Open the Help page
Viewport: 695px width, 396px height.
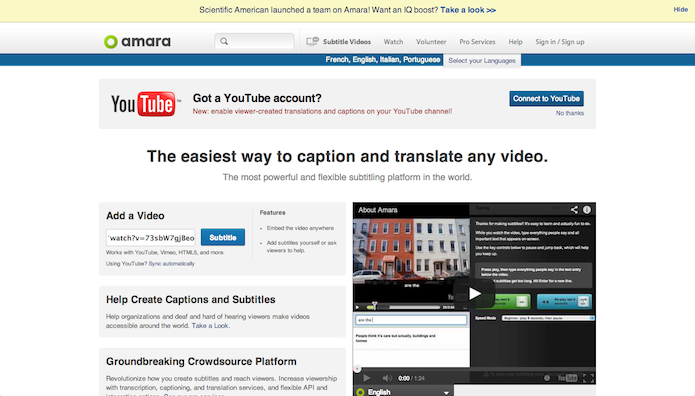[515, 42]
